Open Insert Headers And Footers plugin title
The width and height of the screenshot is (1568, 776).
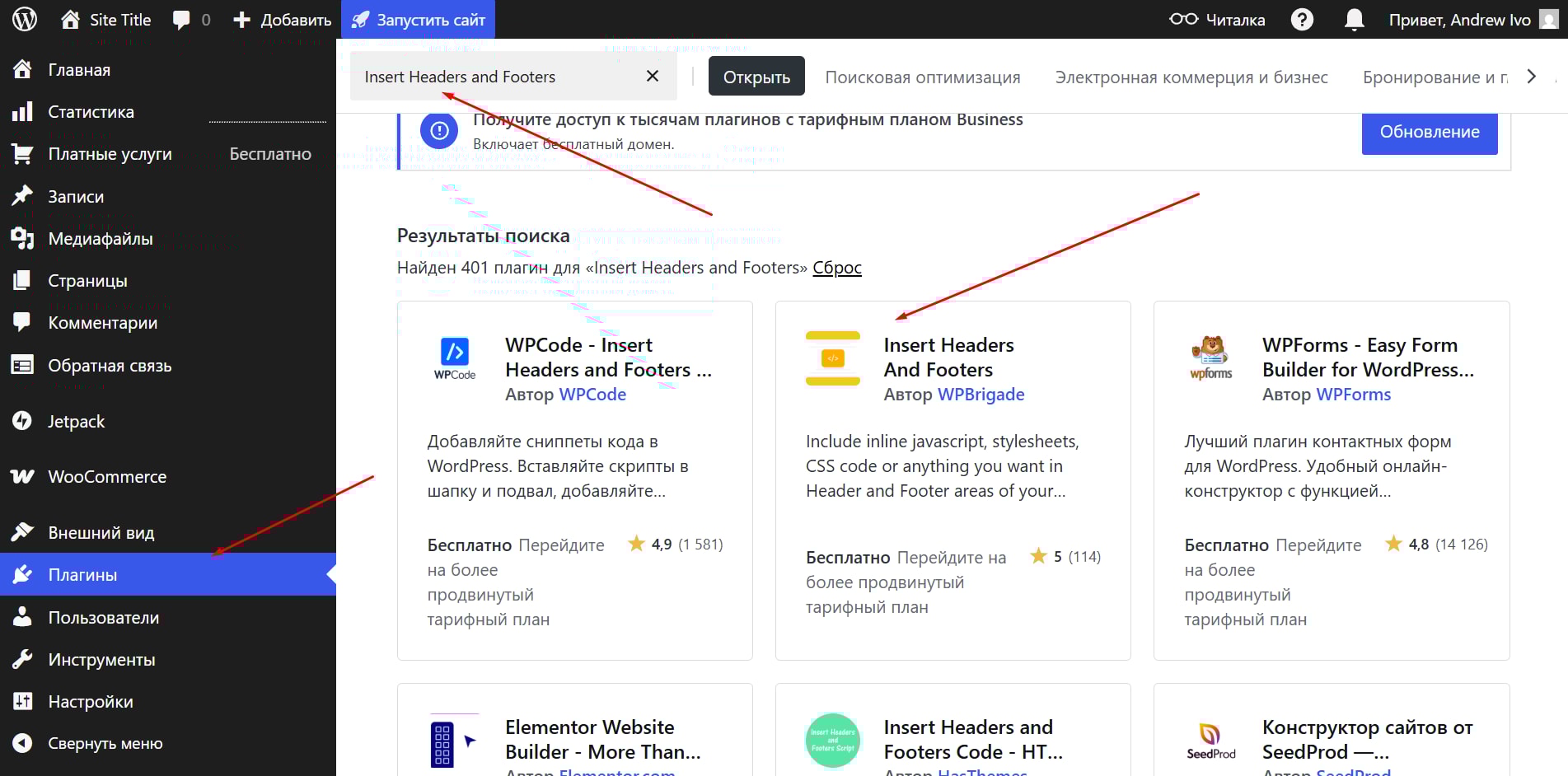[949, 358]
